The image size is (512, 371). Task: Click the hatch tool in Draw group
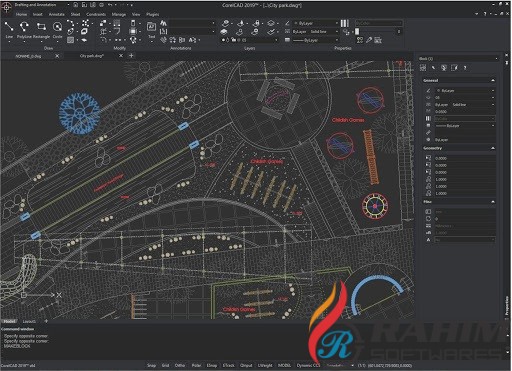point(70,40)
